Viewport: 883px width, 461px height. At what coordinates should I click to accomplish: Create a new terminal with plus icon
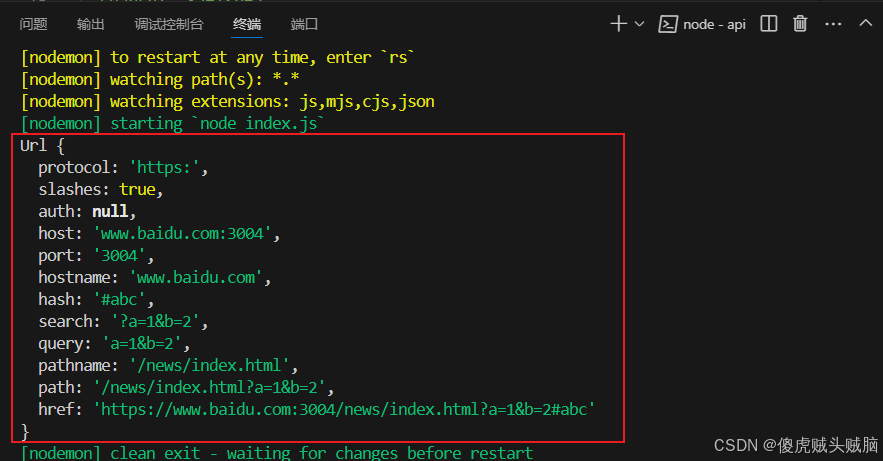pyautogui.click(x=618, y=24)
